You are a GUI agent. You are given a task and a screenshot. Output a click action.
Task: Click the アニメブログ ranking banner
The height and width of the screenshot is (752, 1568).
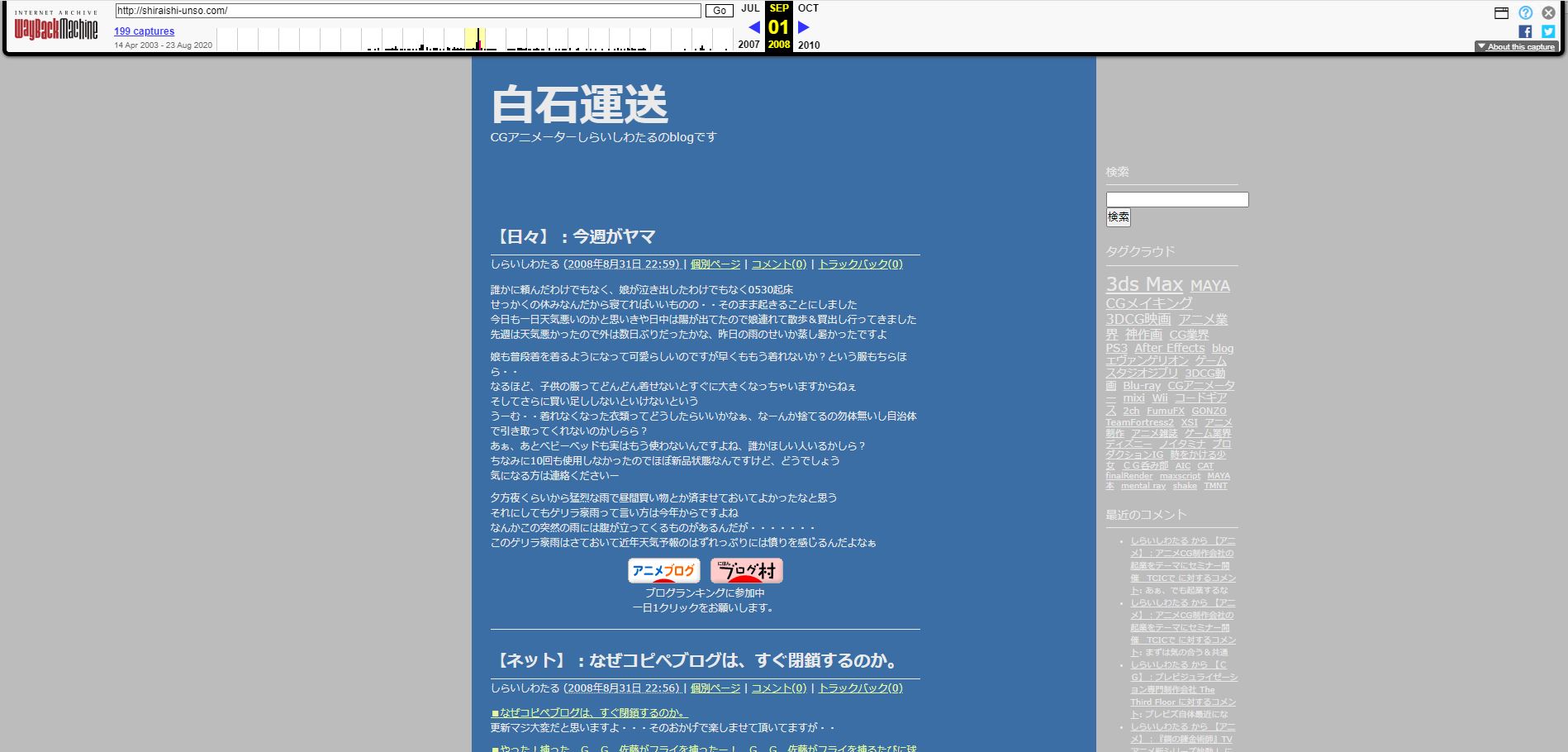(663, 570)
